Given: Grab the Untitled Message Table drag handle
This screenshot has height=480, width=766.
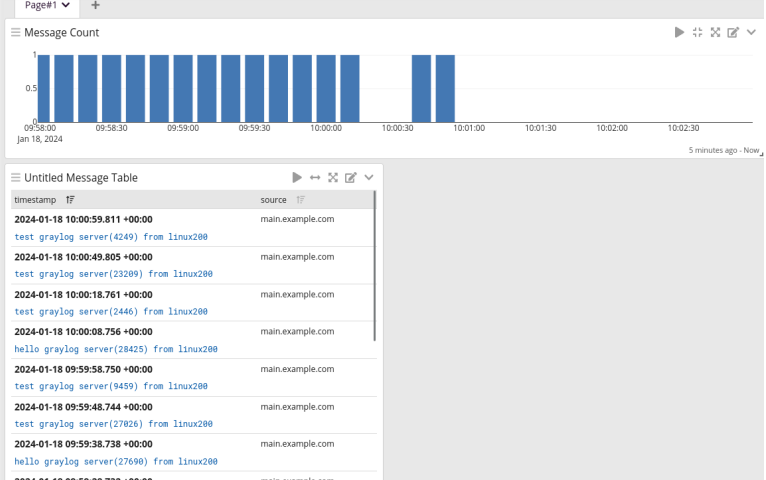Looking at the screenshot, I should 16,177.
